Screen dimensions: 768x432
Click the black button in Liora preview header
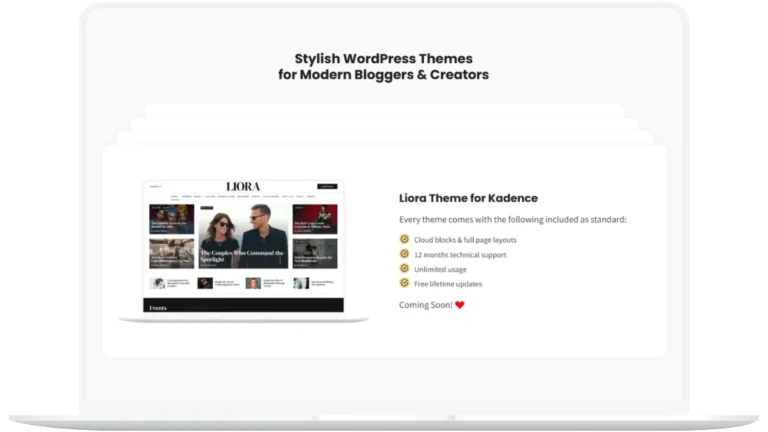[x=327, y=186]
